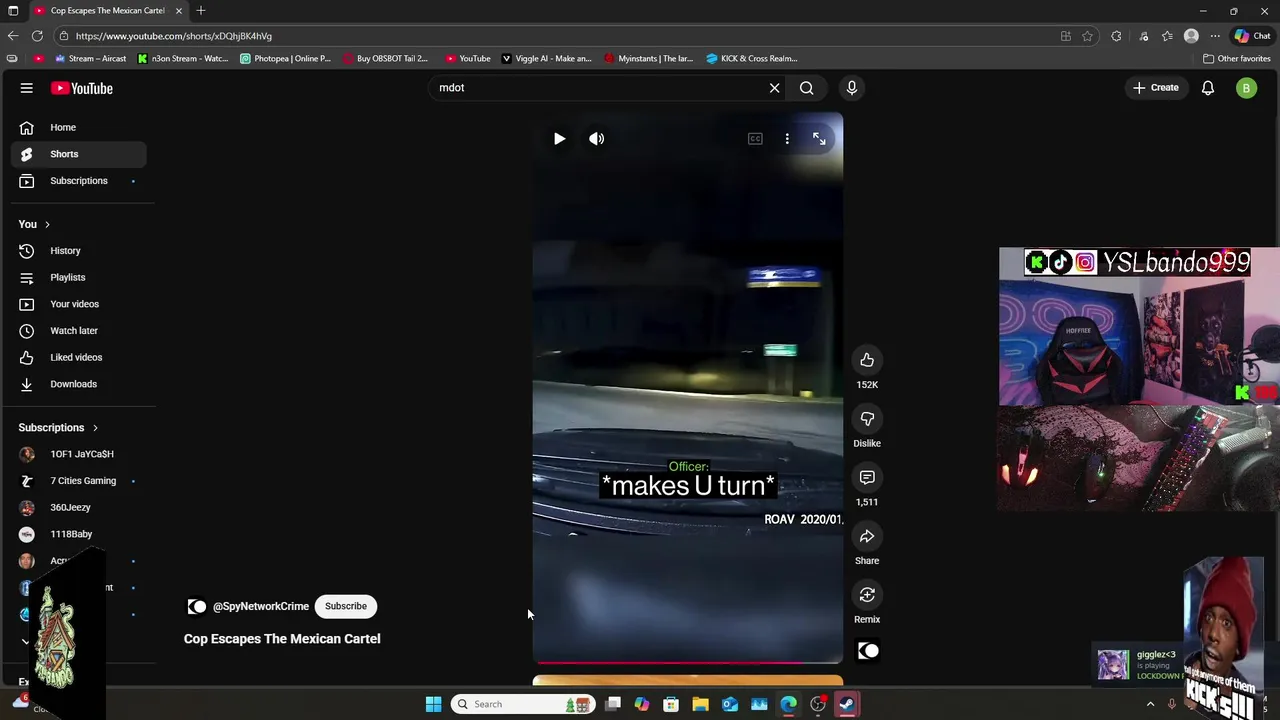Screen dimensions: 1280x720
Task: Remix this Short
Action: coord(867,595)
